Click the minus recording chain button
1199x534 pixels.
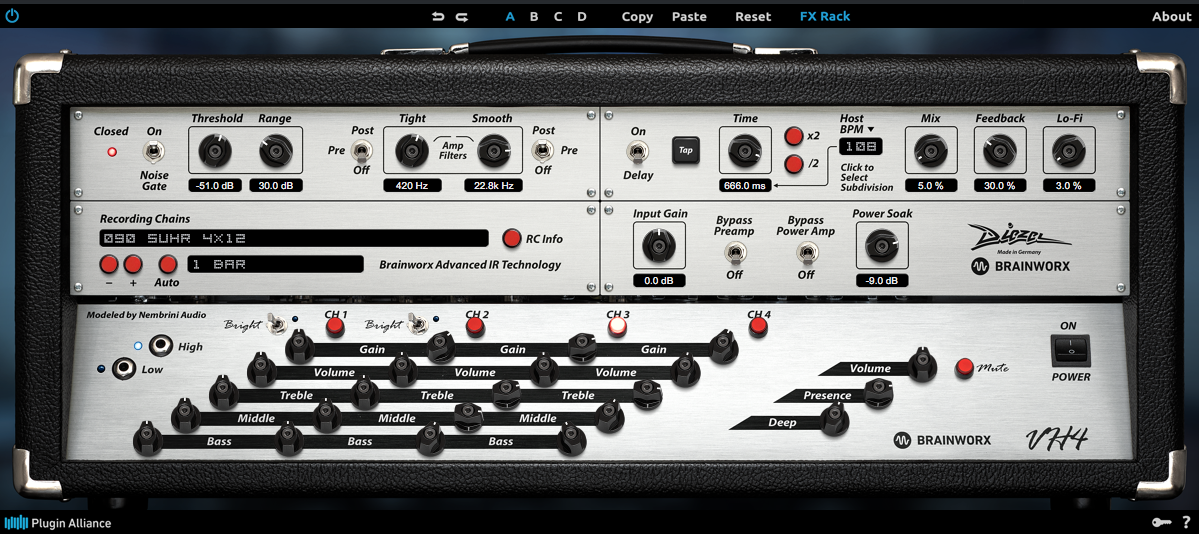109,265
